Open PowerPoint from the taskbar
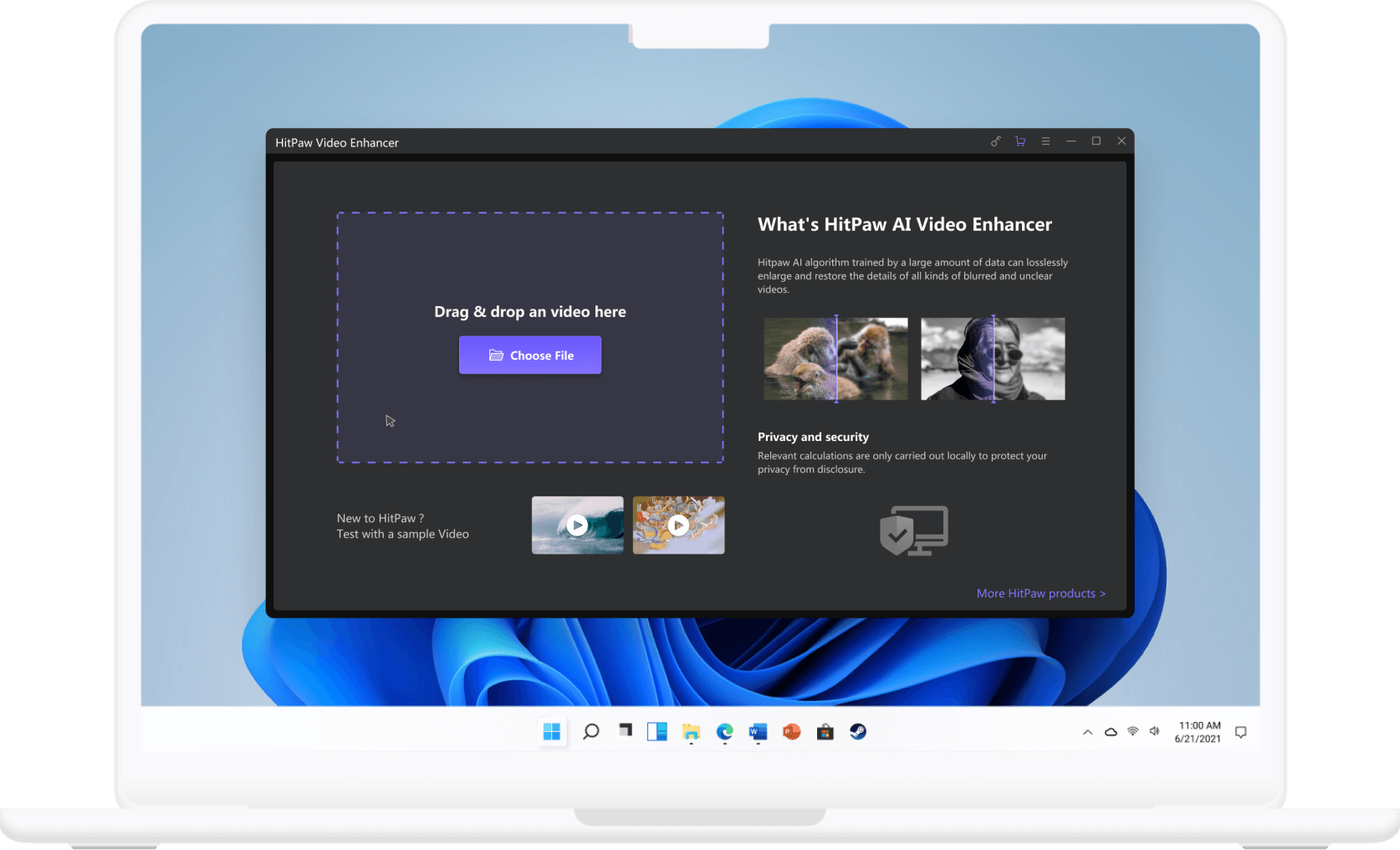This screenshot has height=850, width=1400. (x=791, y=732)
